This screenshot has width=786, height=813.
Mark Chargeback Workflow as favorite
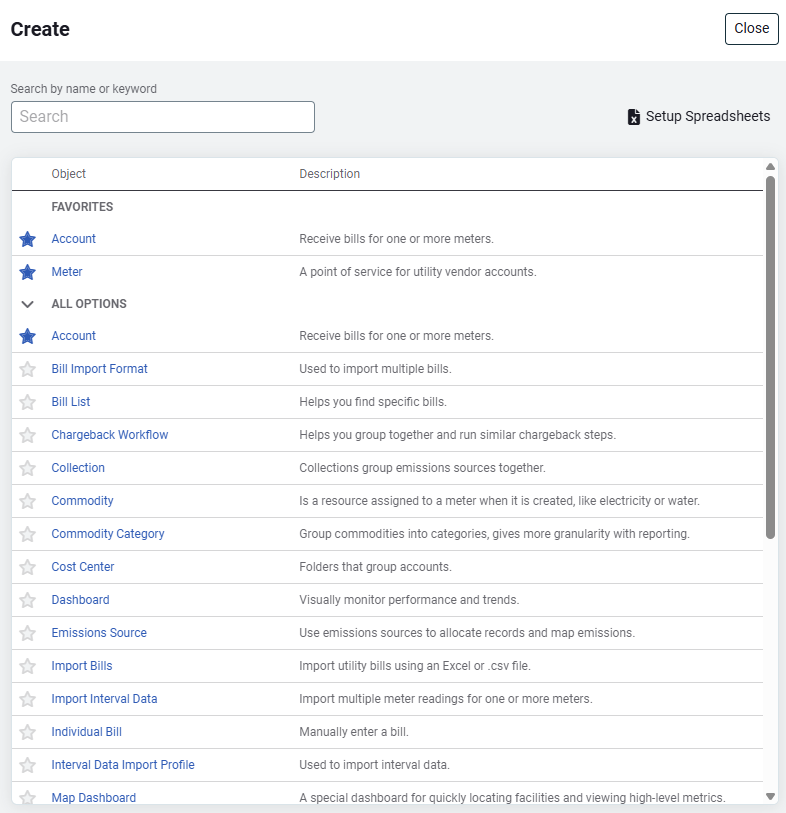tap(28, 435)
